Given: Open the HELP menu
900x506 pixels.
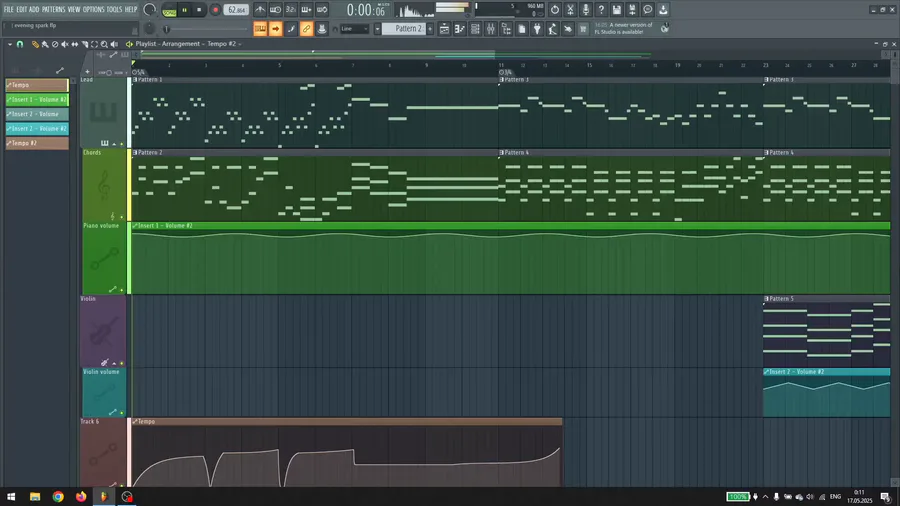Looking at the screenshot, I should 131,9.
